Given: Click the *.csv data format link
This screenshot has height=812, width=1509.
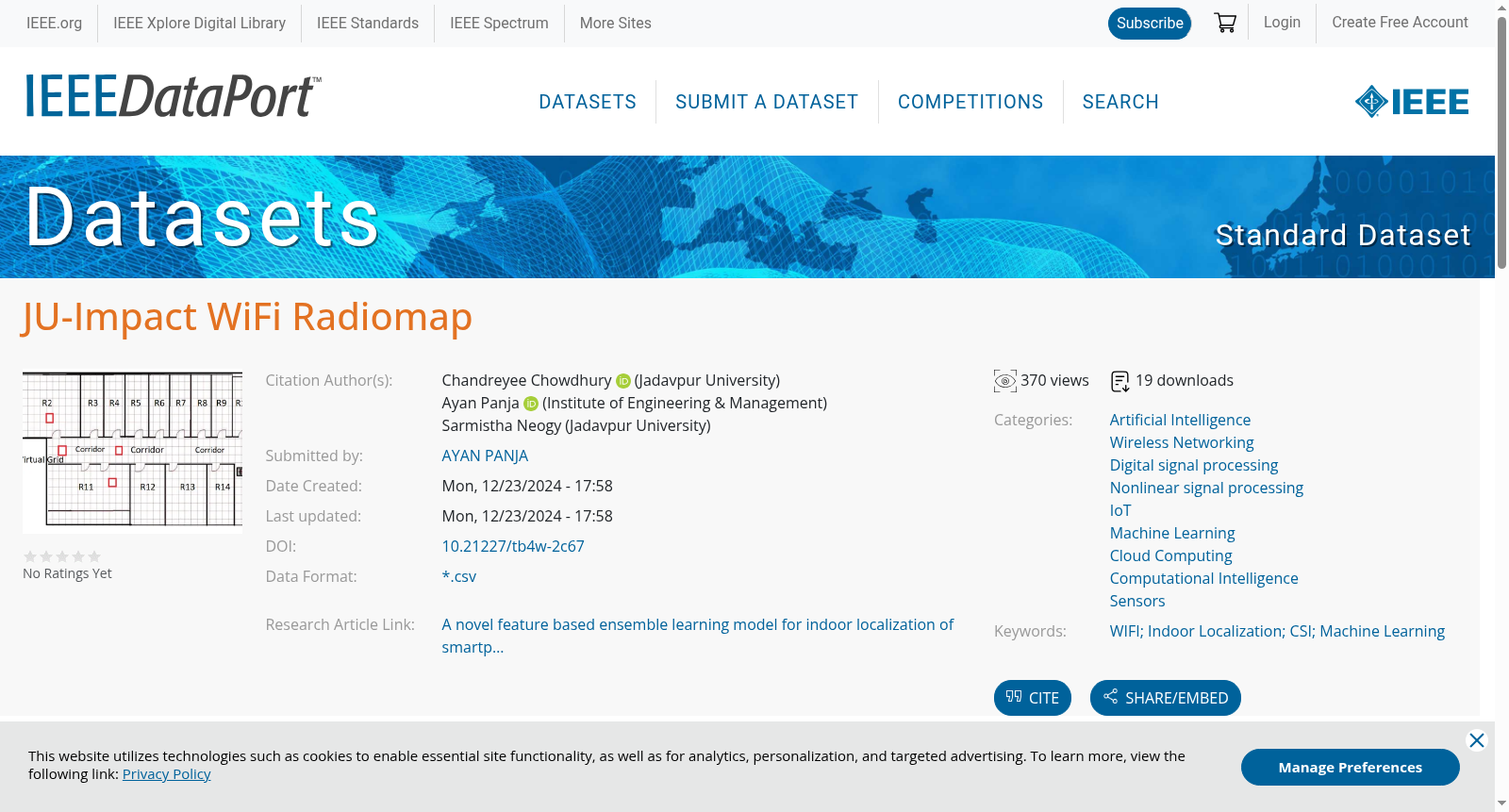Looking at the screenshot, I should tap(459, 577).
